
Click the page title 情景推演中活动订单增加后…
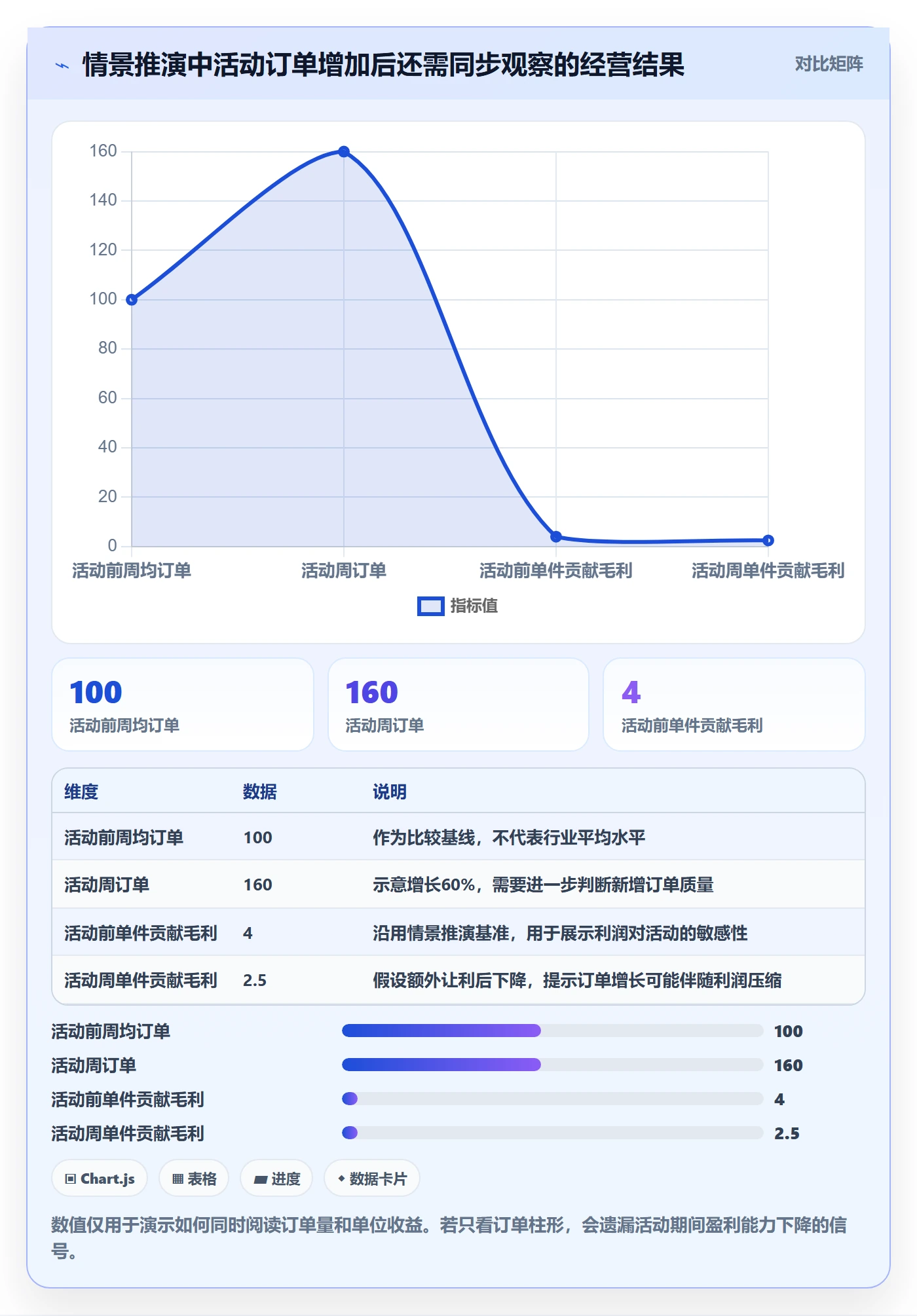click(383, 65)
